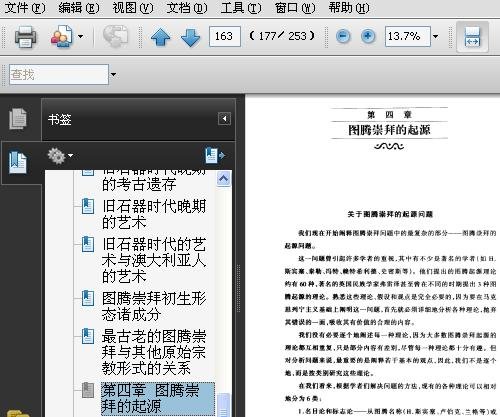Screen dimensions: 500x417
Task: Open the bookmarks gear options dropdown
Action: [60, 156]
